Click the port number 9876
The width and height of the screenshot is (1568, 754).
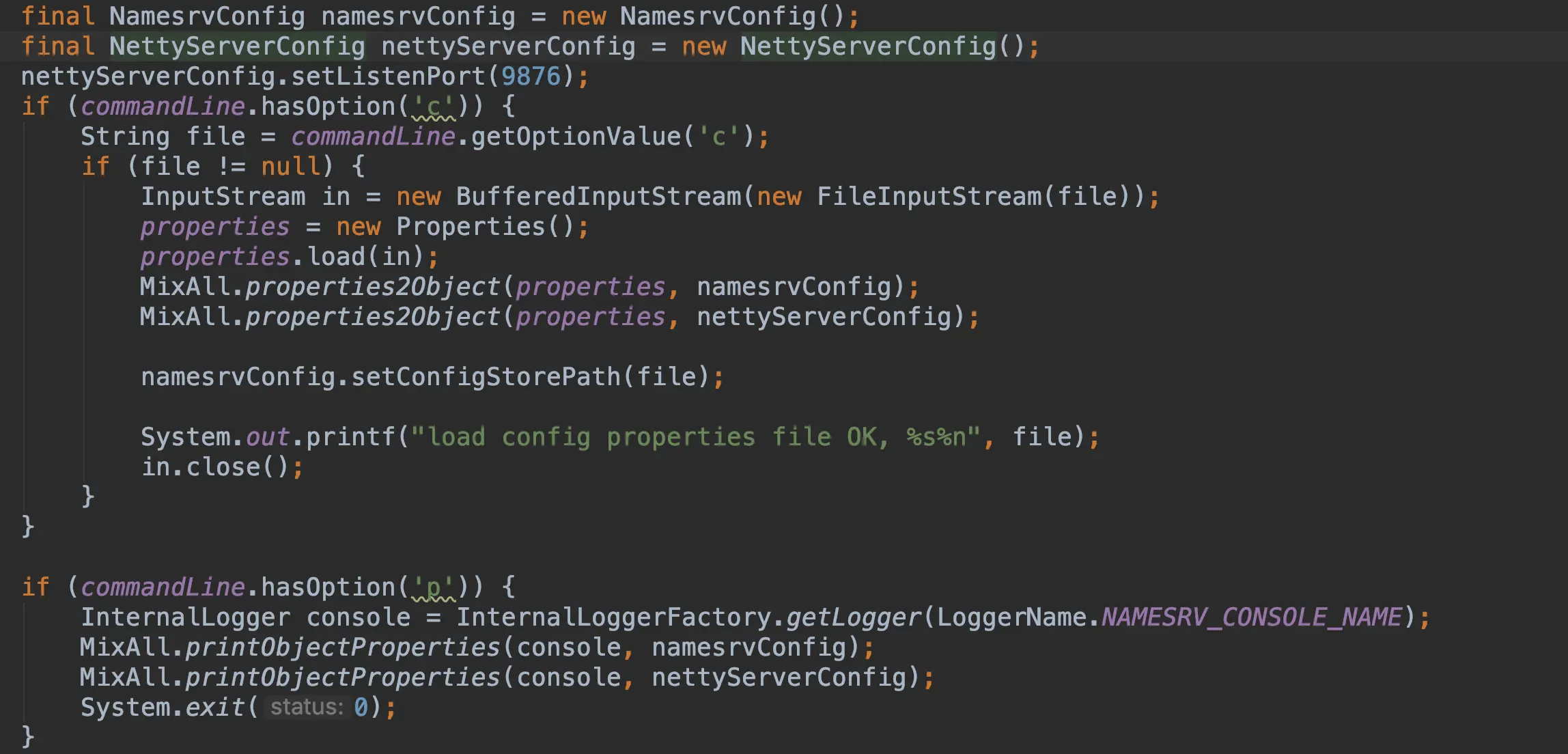pos(531,76)
